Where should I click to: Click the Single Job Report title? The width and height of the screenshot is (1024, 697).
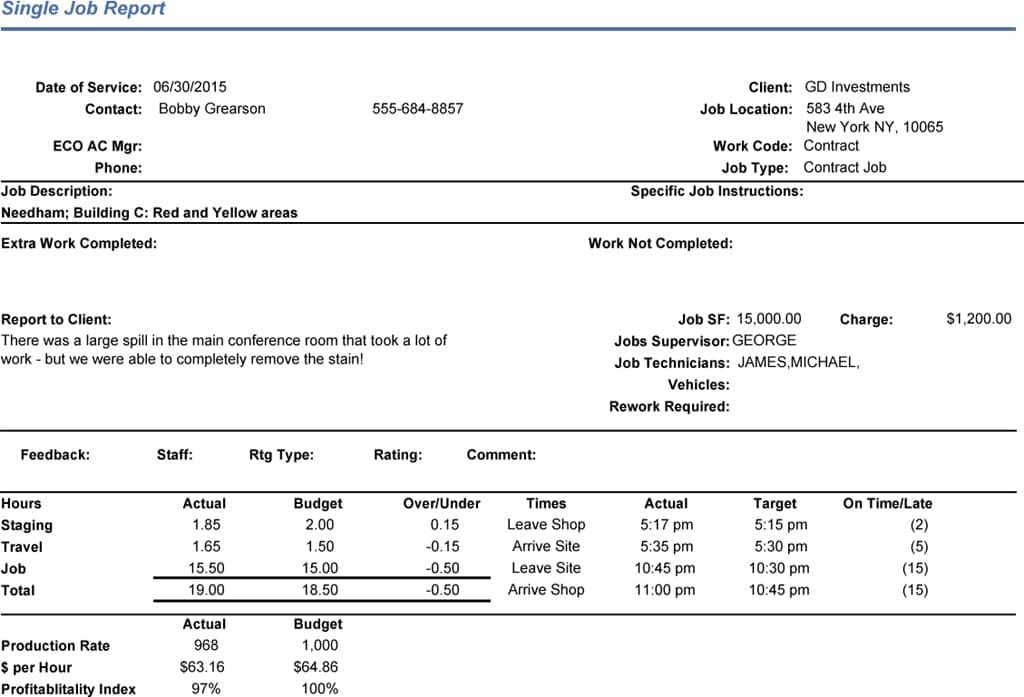tap(83, 8)
